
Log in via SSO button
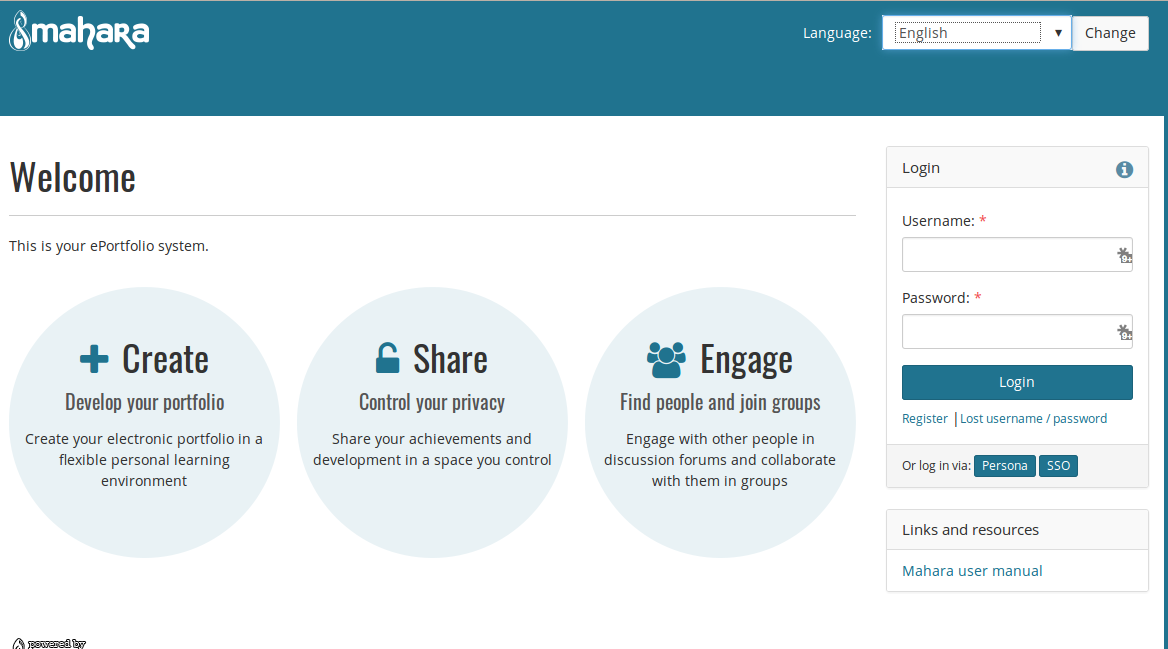[1058, 466]
